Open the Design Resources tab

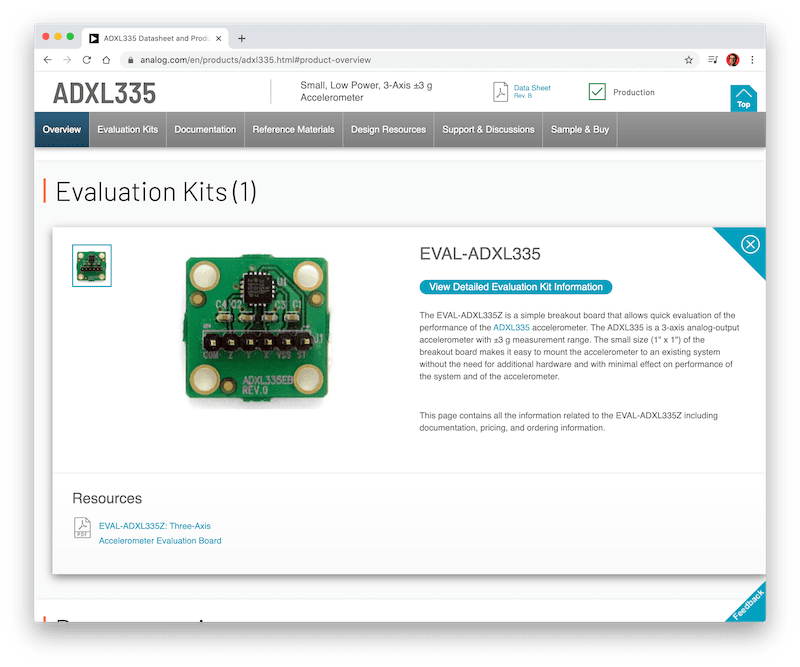click(388, 130)
